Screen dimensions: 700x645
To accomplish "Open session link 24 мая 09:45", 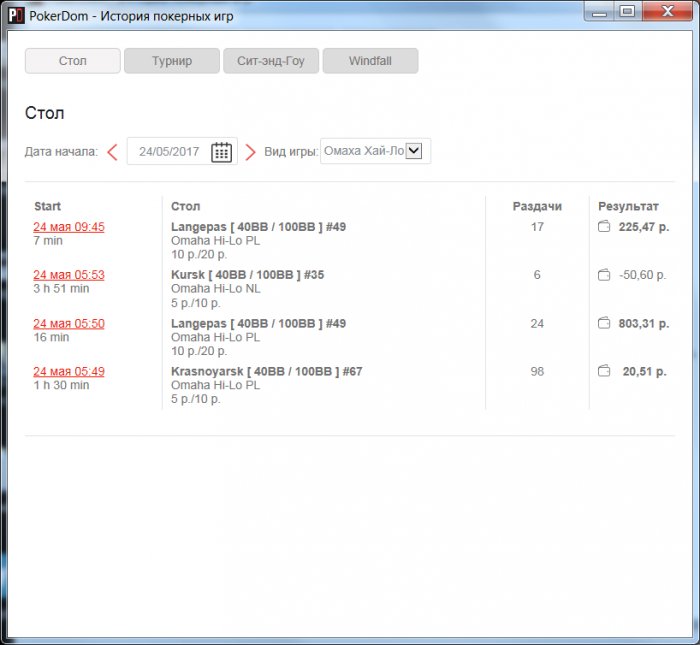I will [69, 227].
